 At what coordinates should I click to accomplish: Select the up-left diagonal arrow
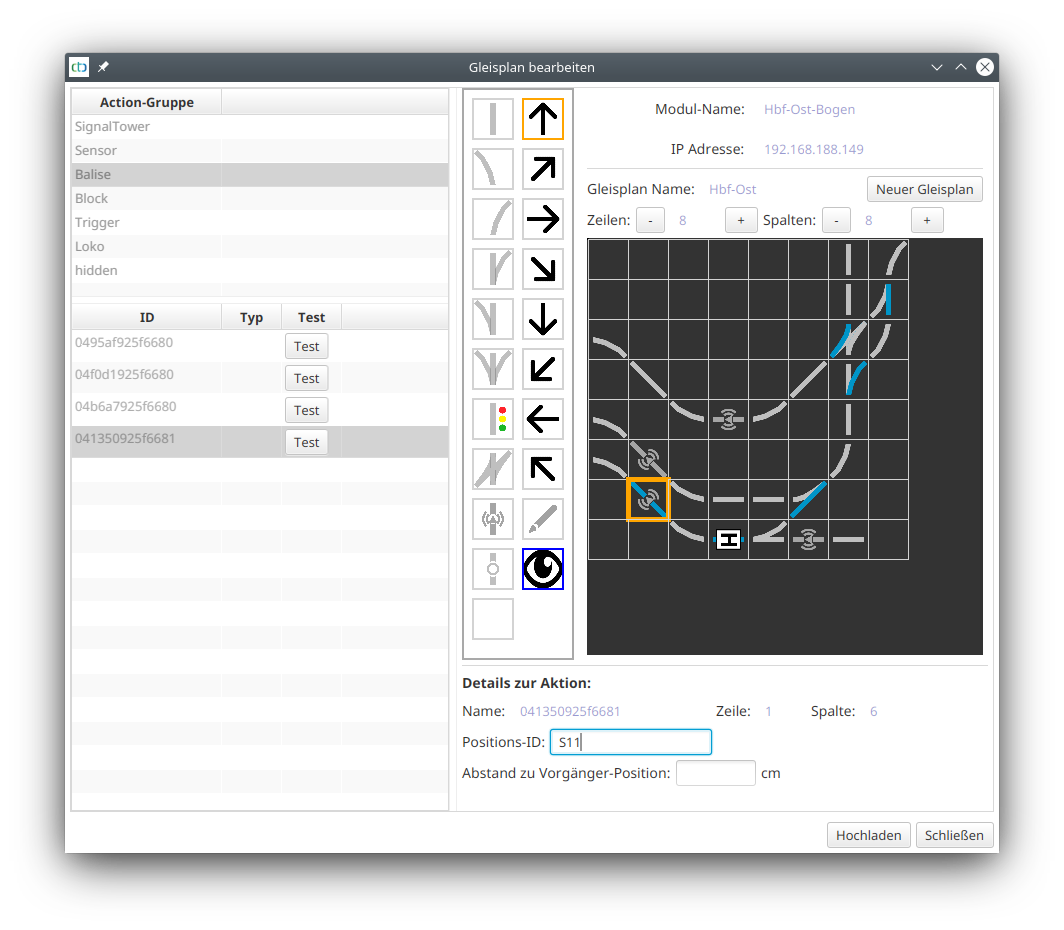543,469
